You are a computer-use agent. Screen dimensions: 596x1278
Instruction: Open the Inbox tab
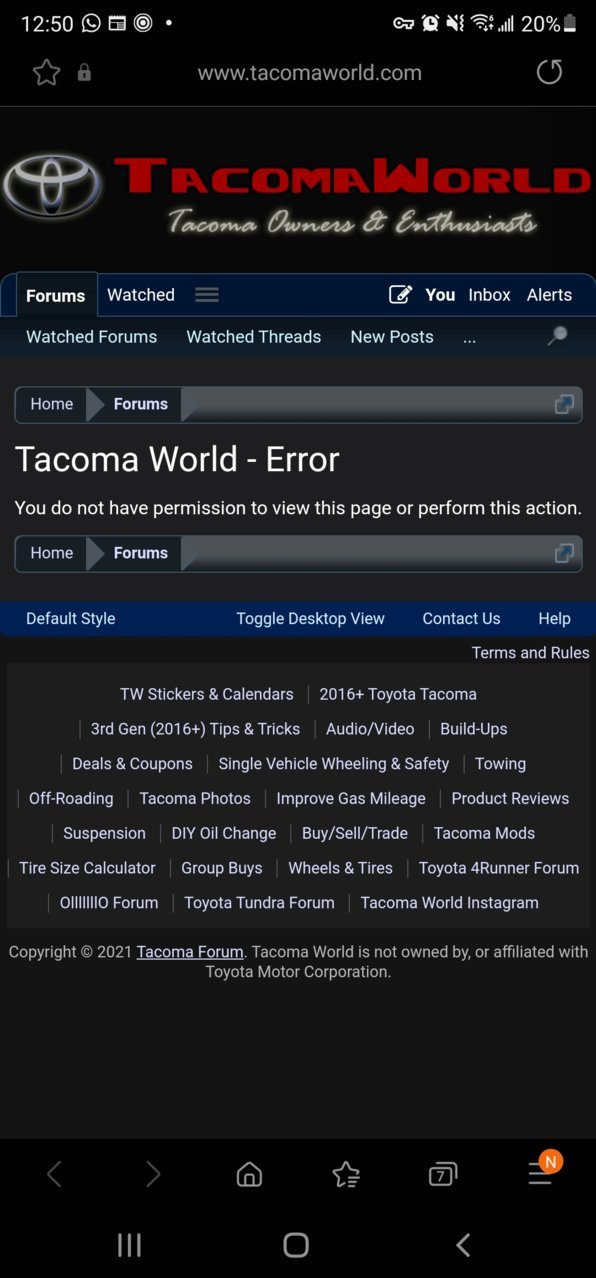489,294
